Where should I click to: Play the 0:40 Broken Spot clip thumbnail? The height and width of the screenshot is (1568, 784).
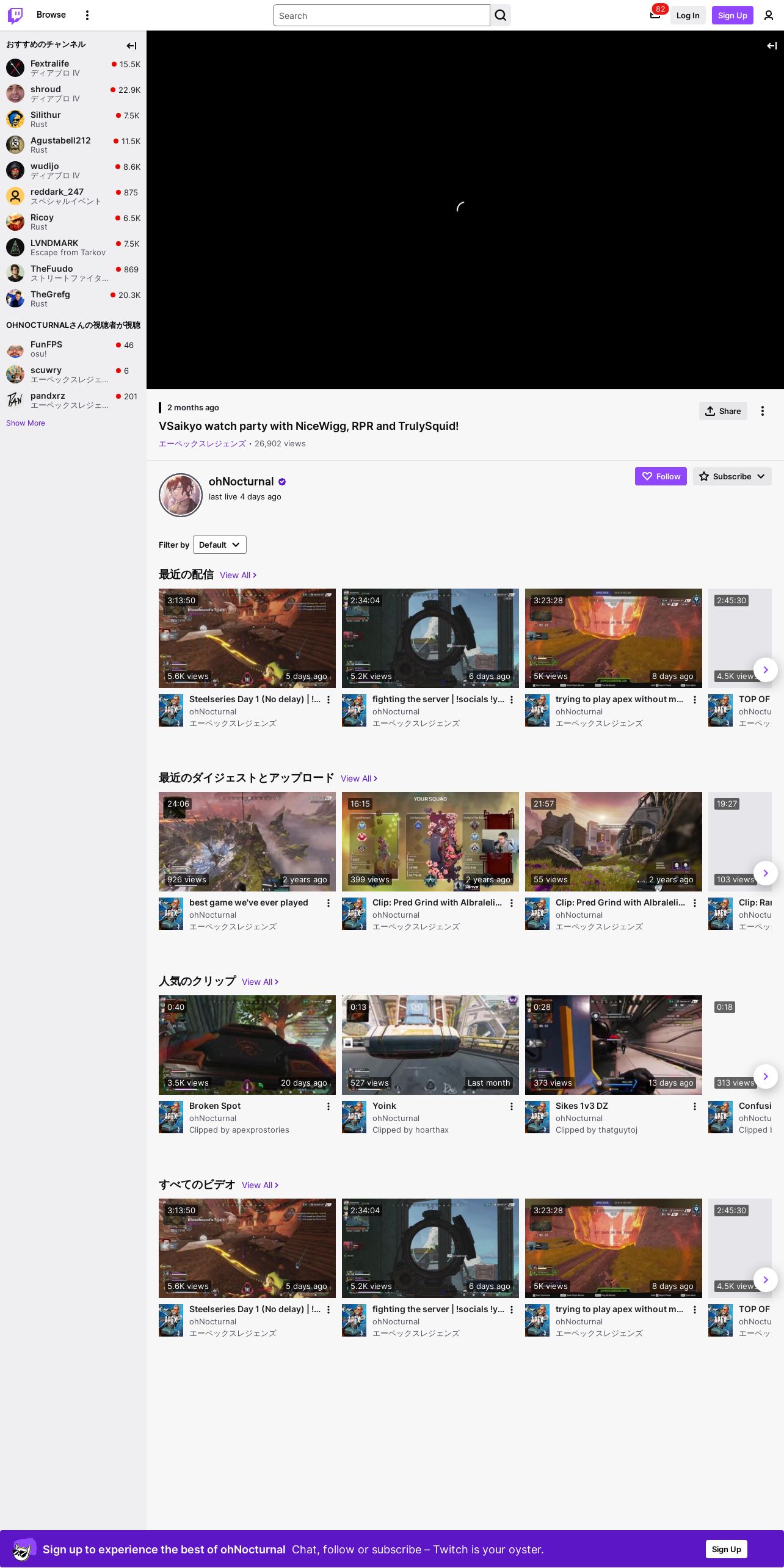[x=247, y=1045]
